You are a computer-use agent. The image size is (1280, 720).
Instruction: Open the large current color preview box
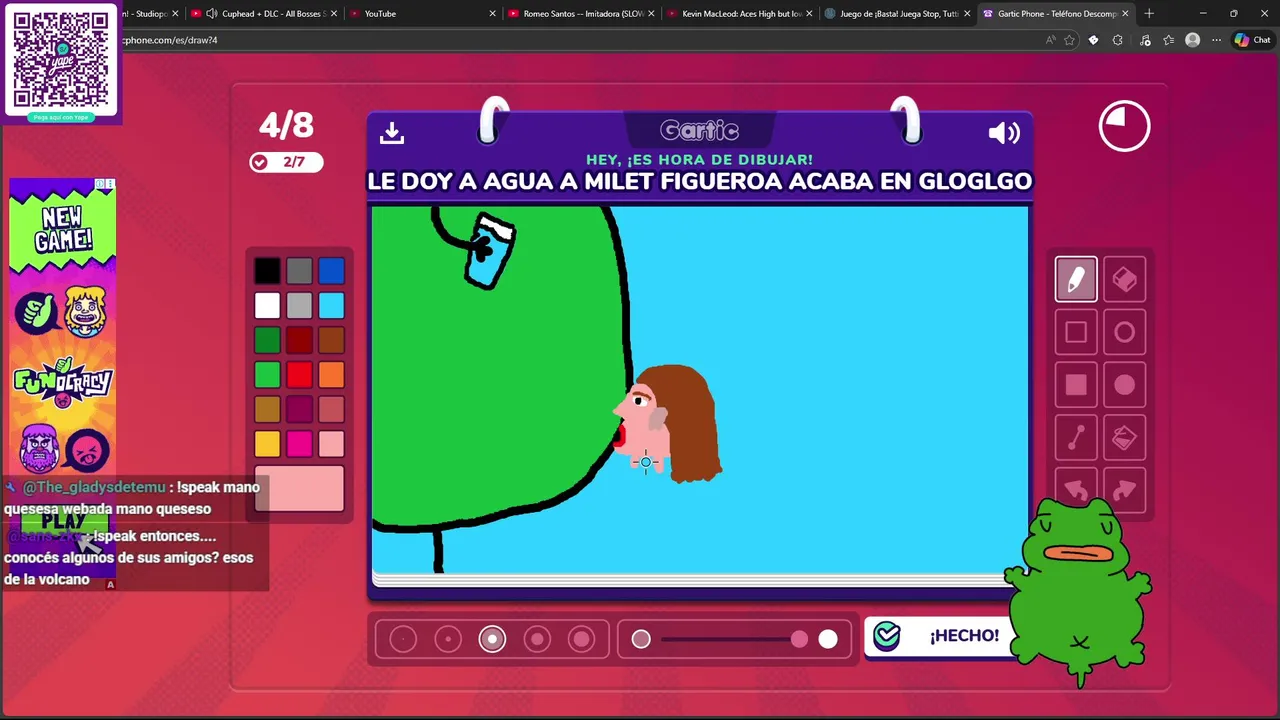[x=299, y=489]
